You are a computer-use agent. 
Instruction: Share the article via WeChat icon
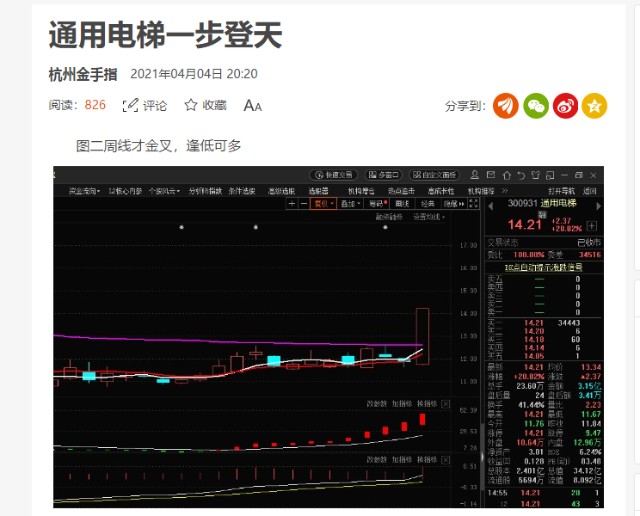(537, 105)
